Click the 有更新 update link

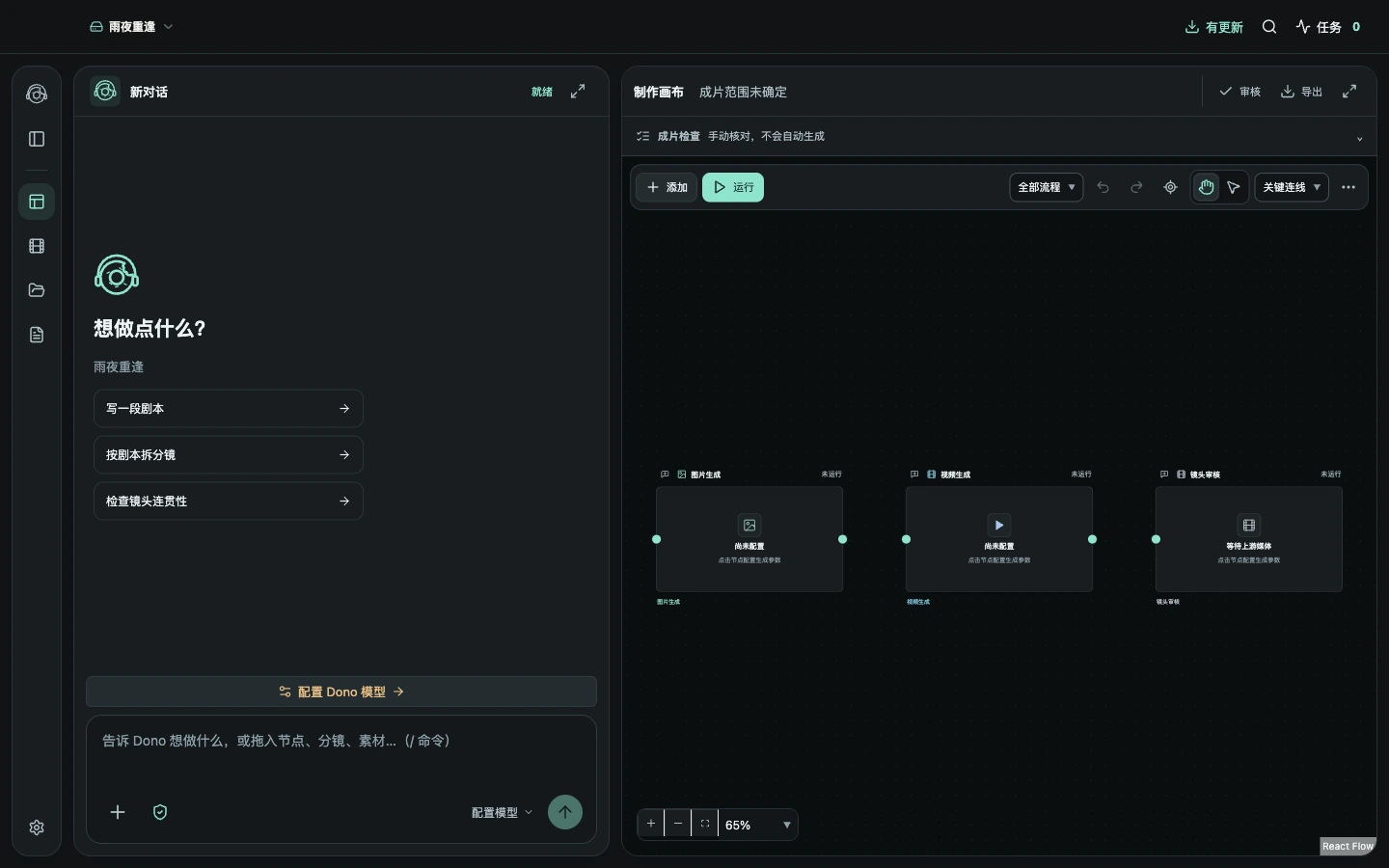(x=1213, y=27)
